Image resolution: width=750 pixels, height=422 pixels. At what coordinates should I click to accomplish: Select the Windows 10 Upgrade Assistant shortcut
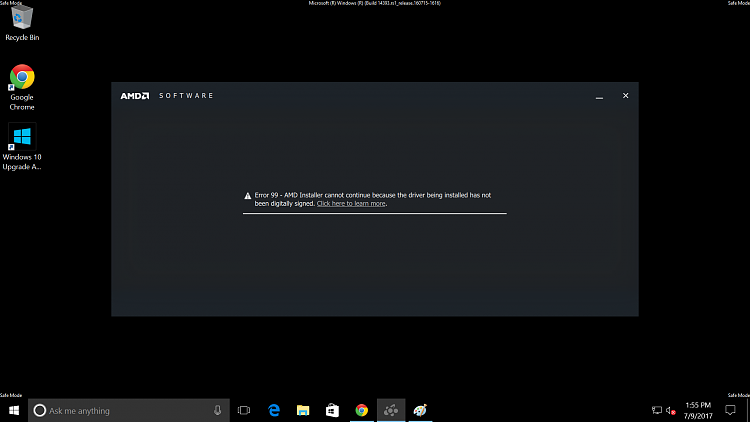[22, 147]
